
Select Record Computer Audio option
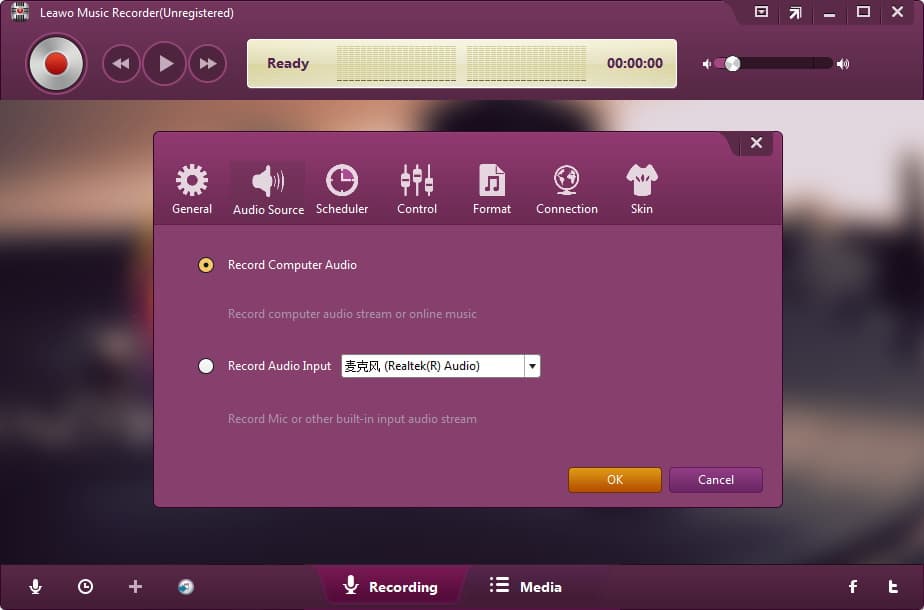point(206,265)
